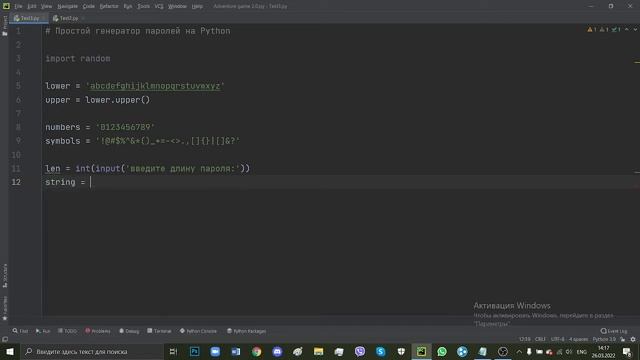Change line separator CRLF in status bar
The image size is (640, 360).
point(540,339)
